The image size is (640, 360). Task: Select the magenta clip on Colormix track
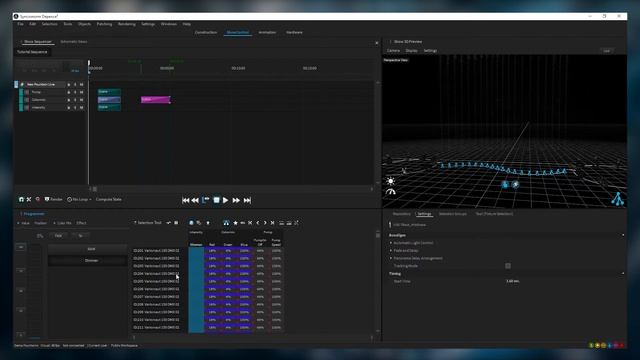tap(156, 100)
